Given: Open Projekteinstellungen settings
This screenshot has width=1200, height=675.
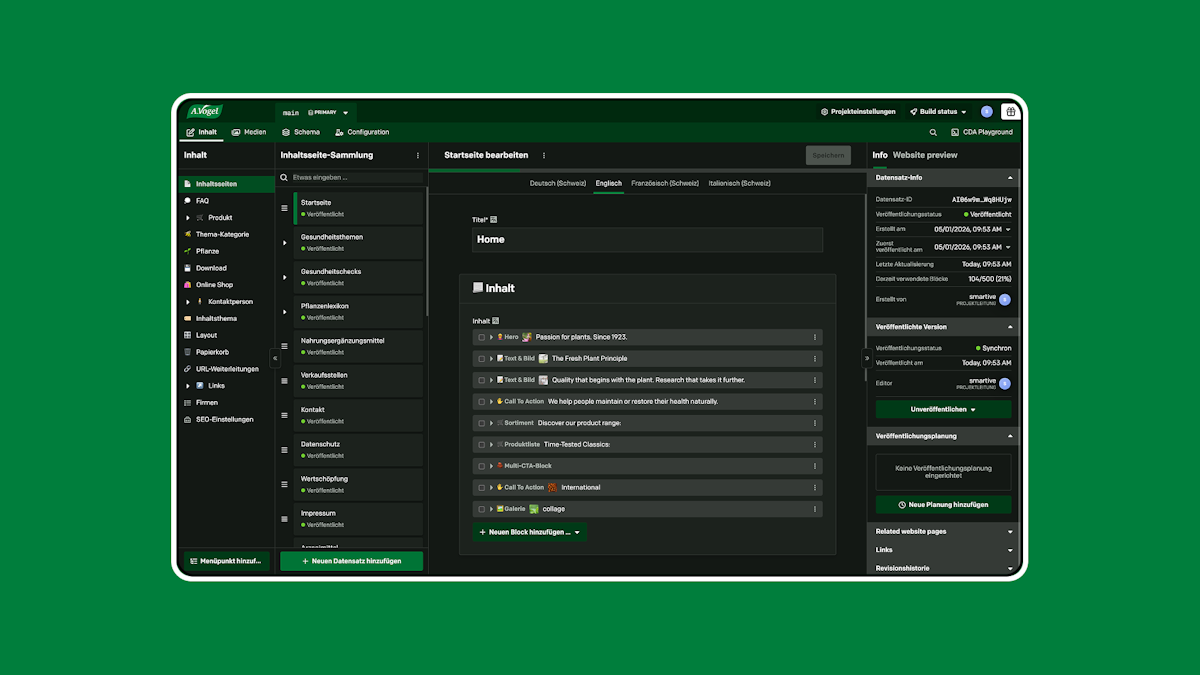Looking at the screenshot, I should [858, 112].
